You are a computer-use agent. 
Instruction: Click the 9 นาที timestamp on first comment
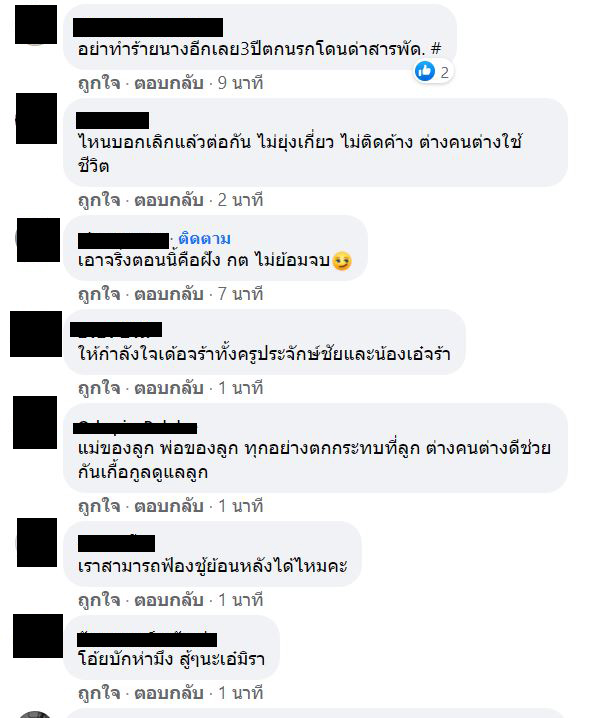click(x=240, y=83)
